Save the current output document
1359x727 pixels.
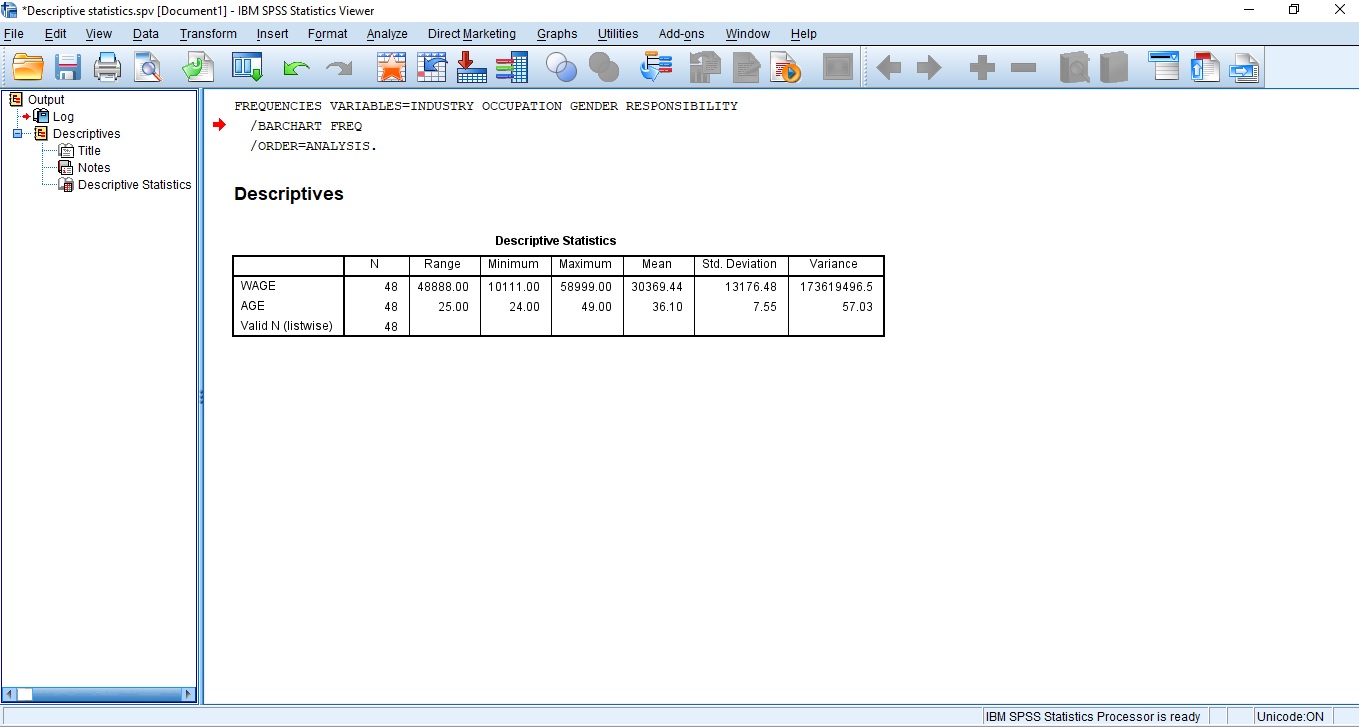pos(67,67)
